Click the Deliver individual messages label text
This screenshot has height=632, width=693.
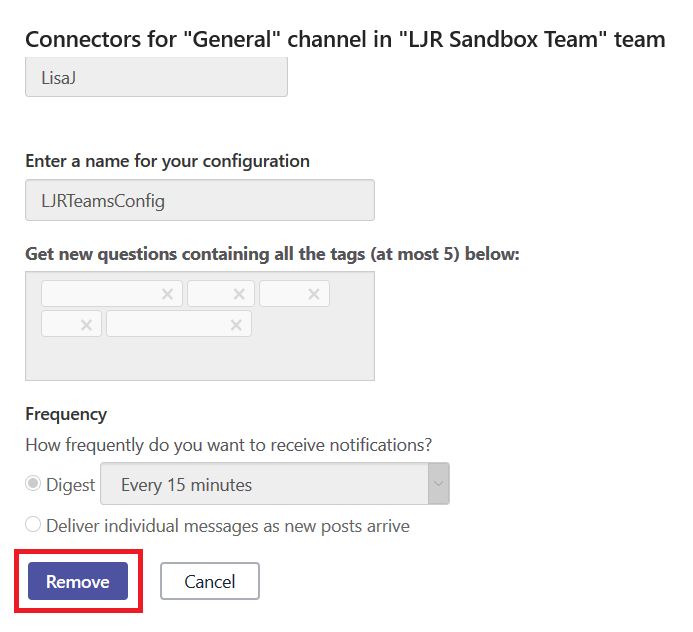click(228, 526)
